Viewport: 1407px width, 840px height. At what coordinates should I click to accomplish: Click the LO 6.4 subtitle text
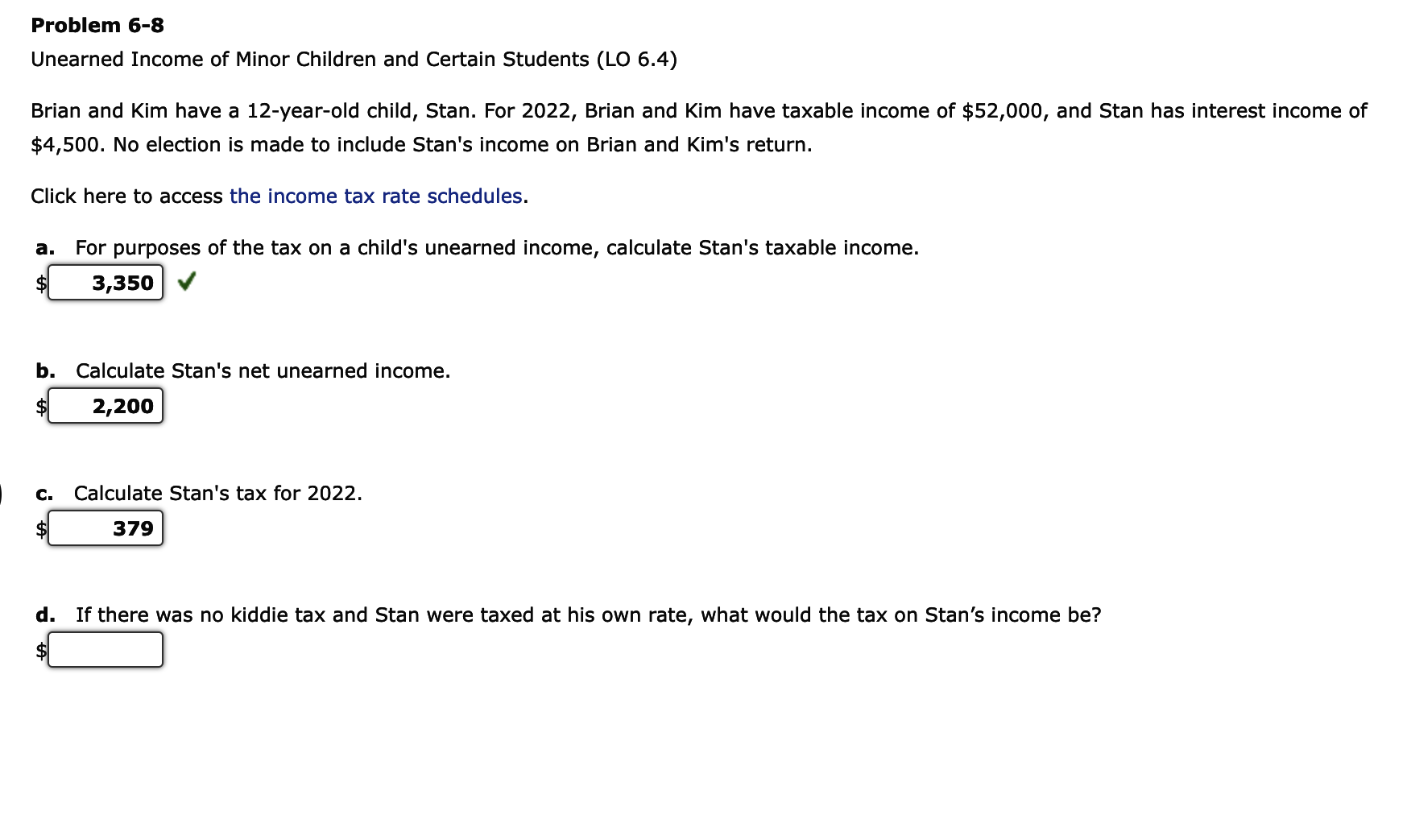353,59
